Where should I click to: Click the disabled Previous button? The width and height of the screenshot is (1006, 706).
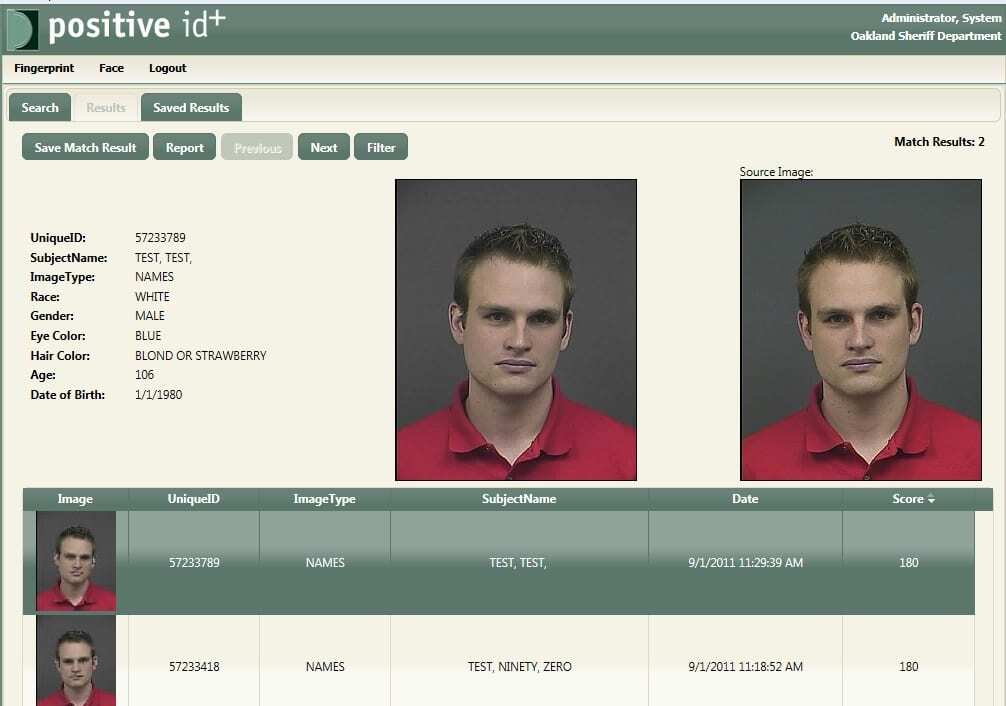(257, 147)
